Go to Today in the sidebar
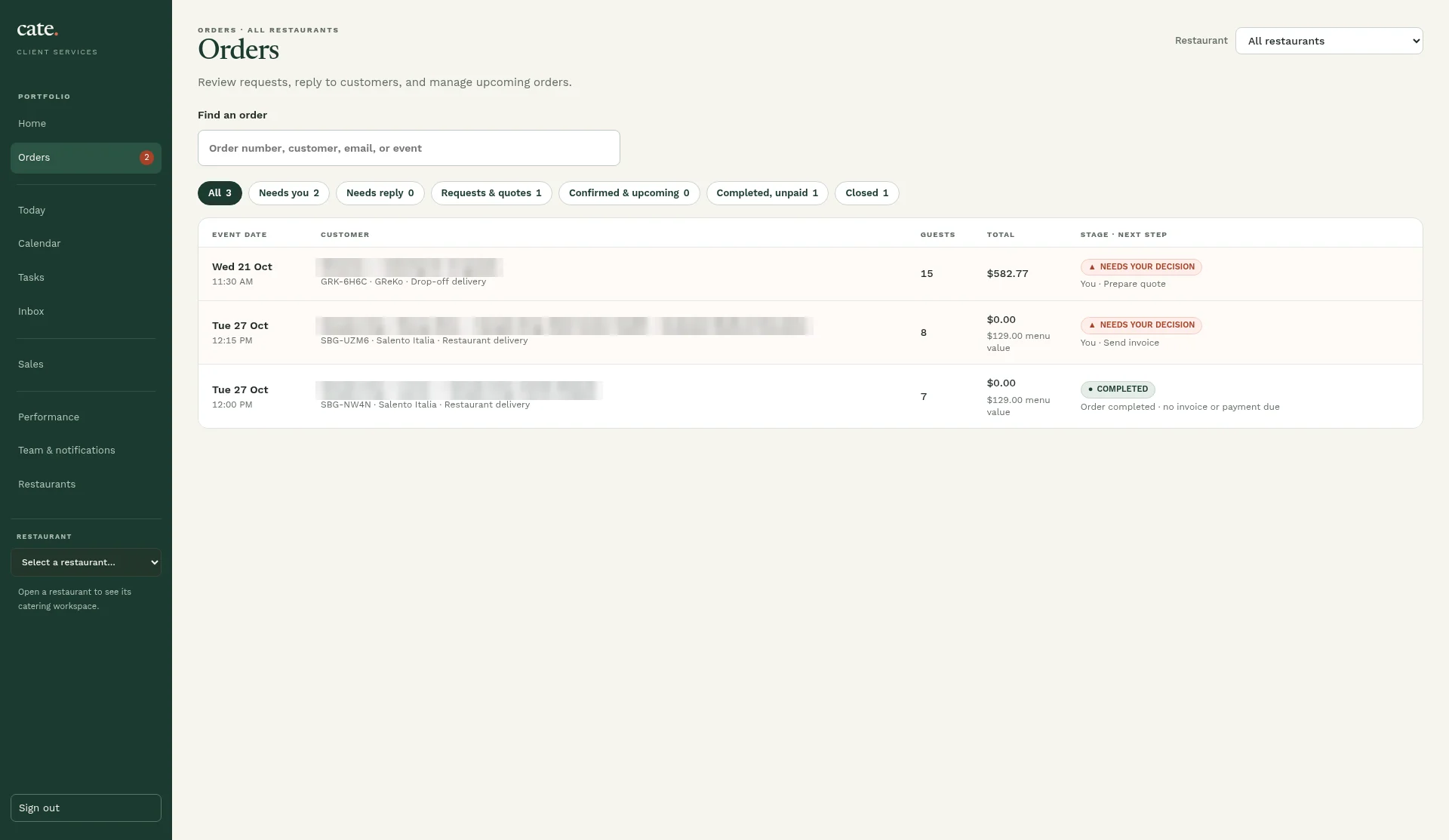 pyautogui.click(x=86, y=211)
